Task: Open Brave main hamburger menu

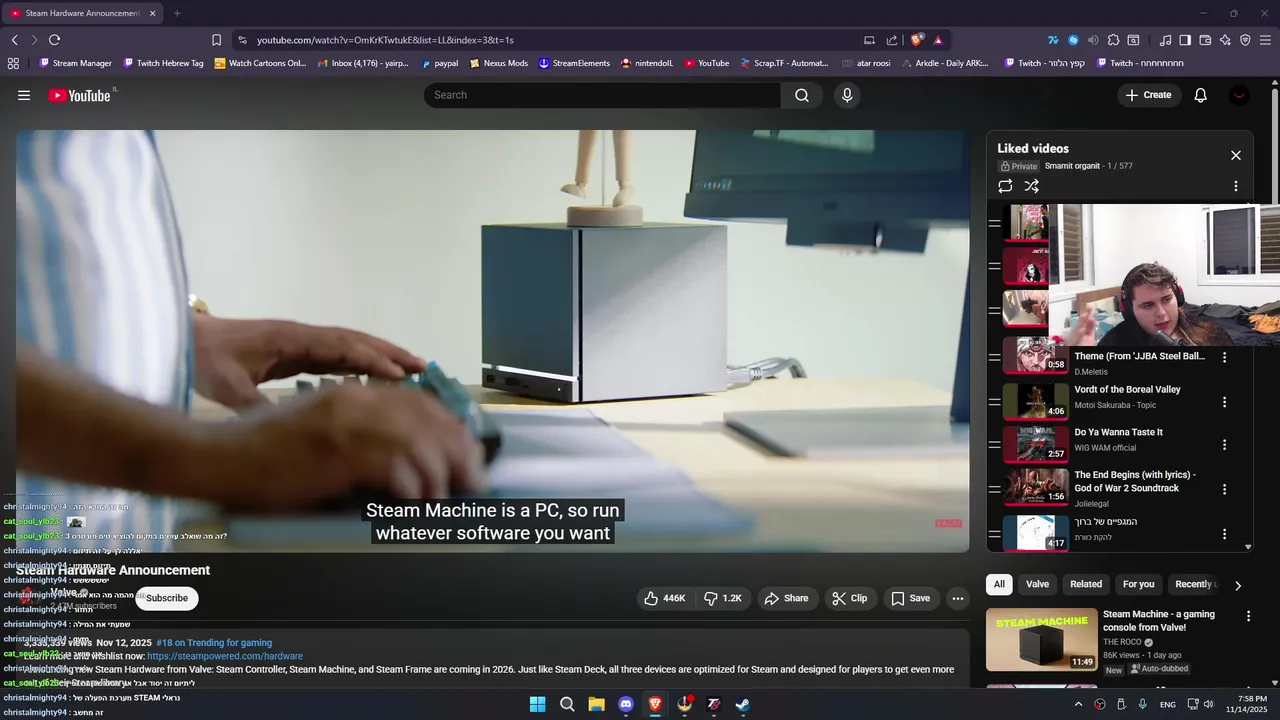Action: (1265, 40)
